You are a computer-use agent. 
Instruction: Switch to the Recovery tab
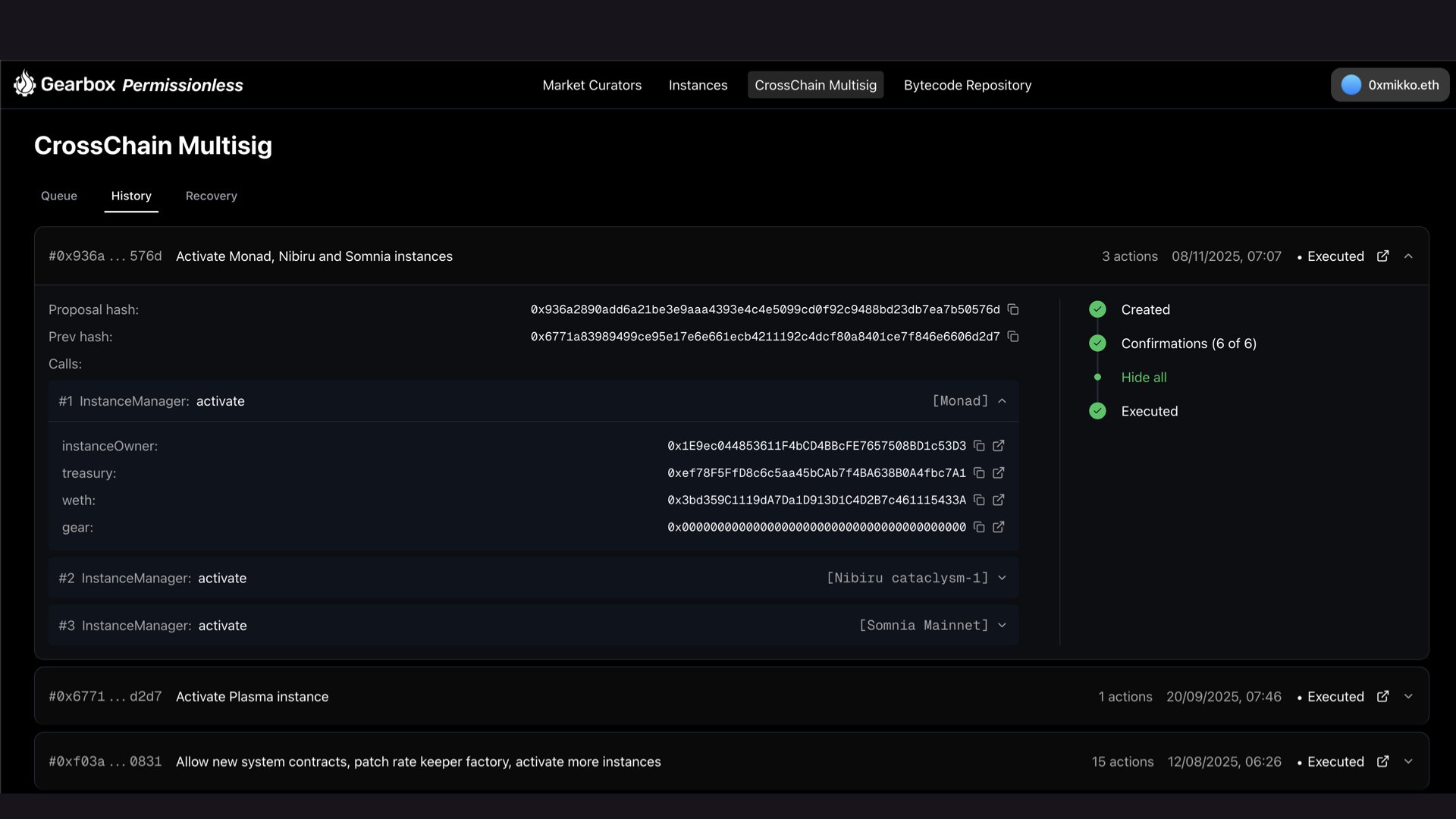click(211, 196)
